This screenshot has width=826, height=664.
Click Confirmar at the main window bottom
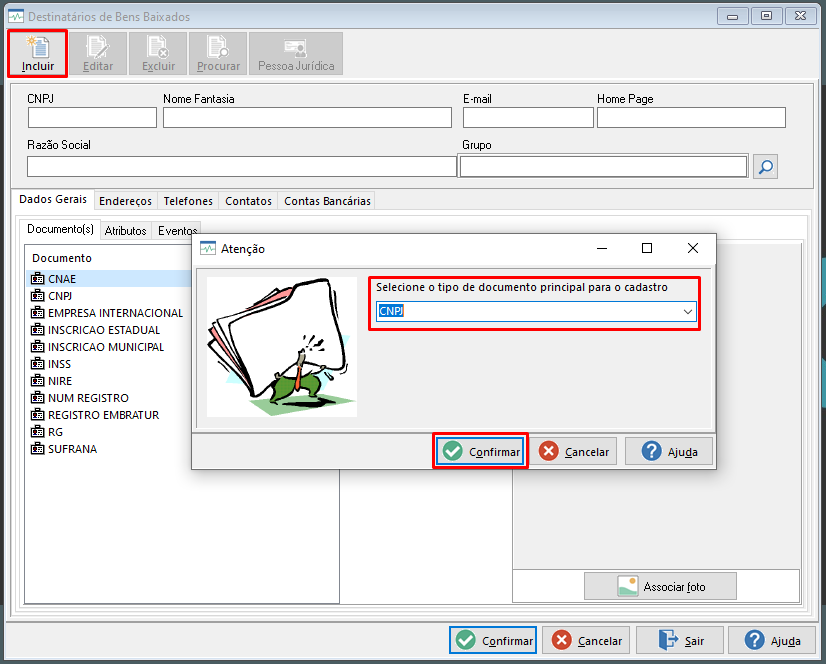tap(493, 640)
